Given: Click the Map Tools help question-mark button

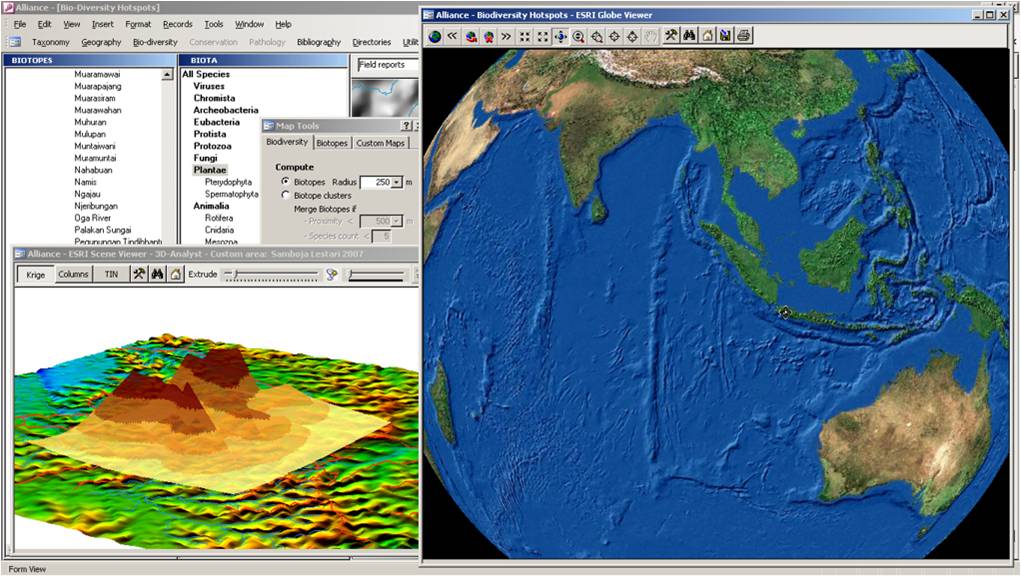Looking at the screenshot, I should click(x=406, y=126).
